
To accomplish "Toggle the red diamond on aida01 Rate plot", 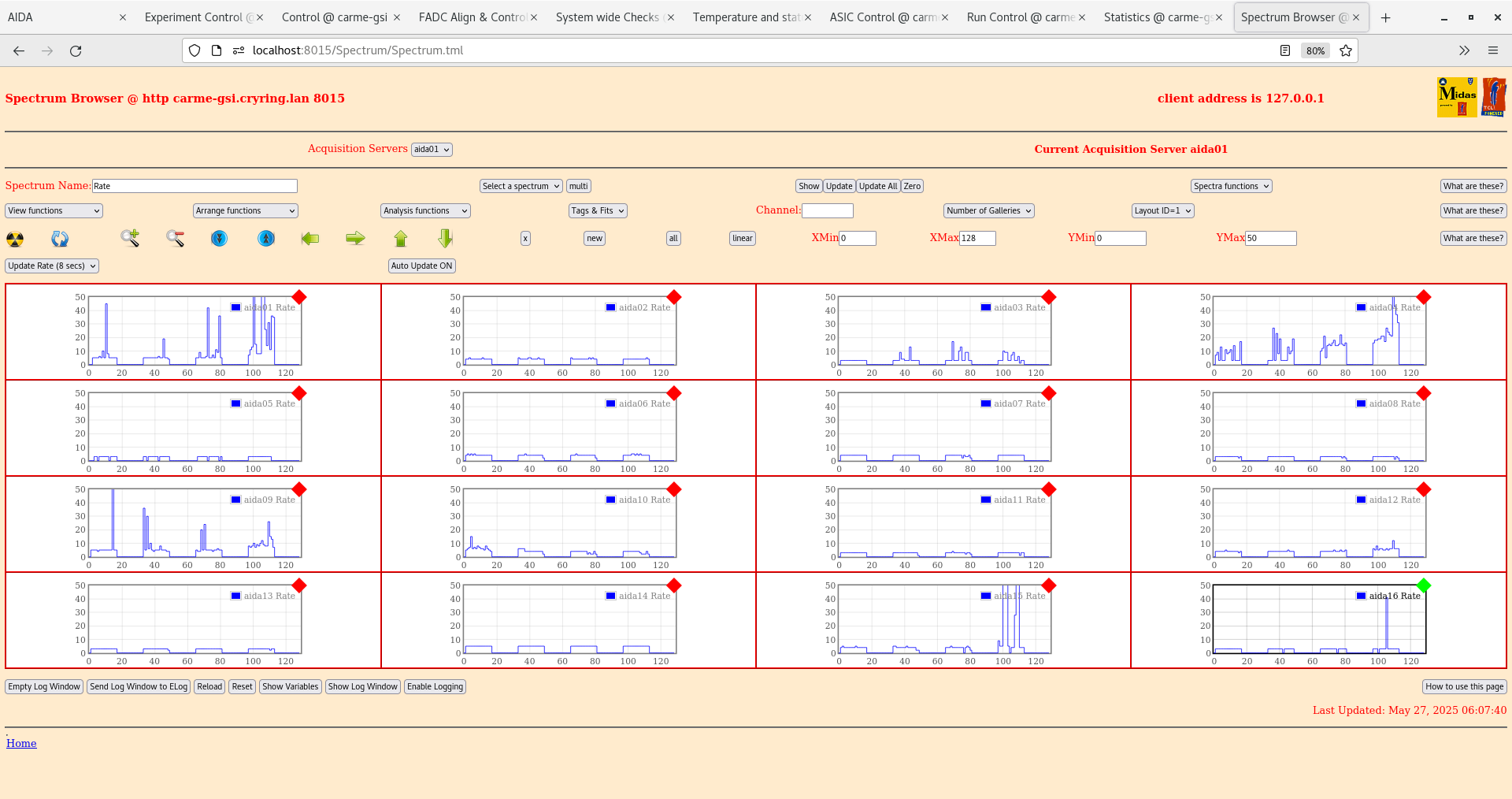I will coord(299,298).
